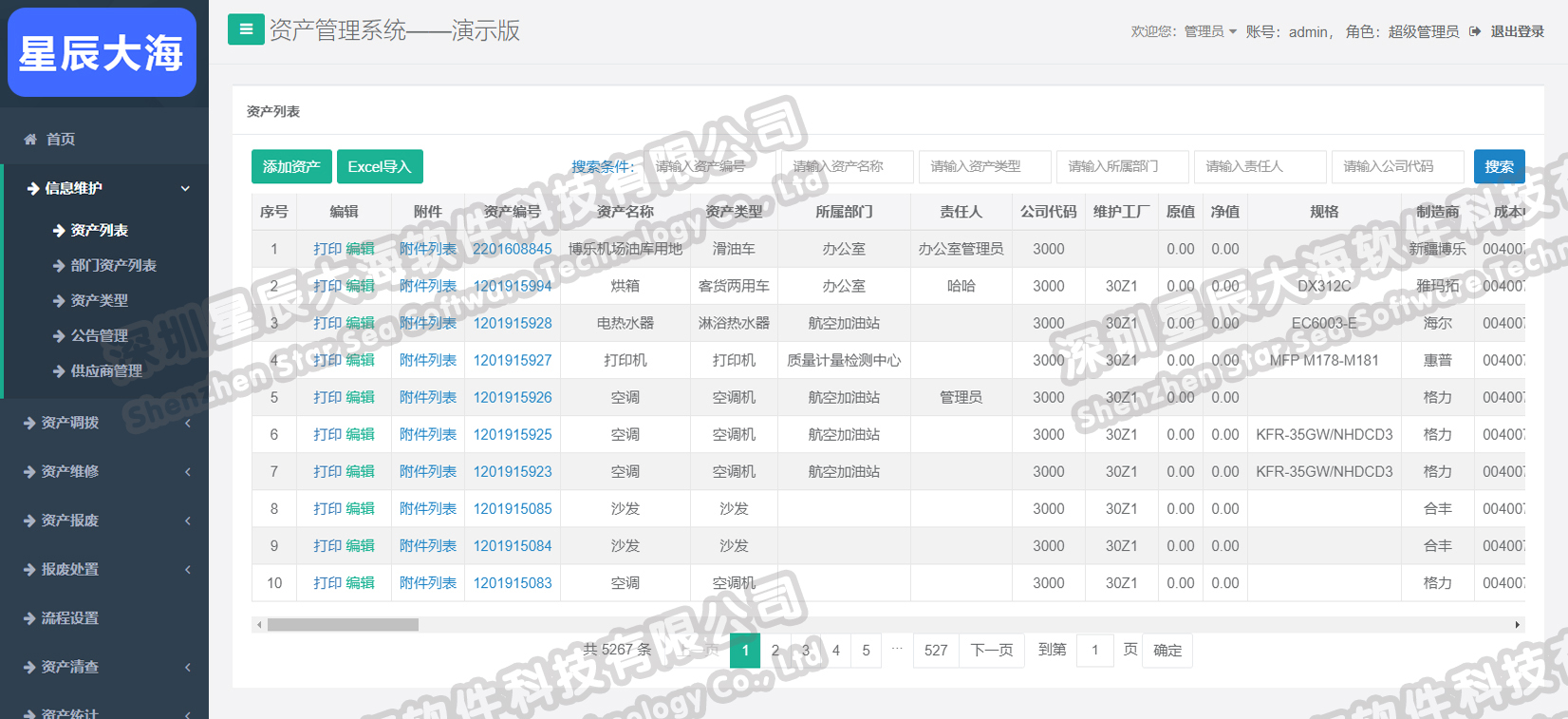Expand the 资产清查 menu chevron
This screenshot has height=719, width=1568.
coord(187,667)
